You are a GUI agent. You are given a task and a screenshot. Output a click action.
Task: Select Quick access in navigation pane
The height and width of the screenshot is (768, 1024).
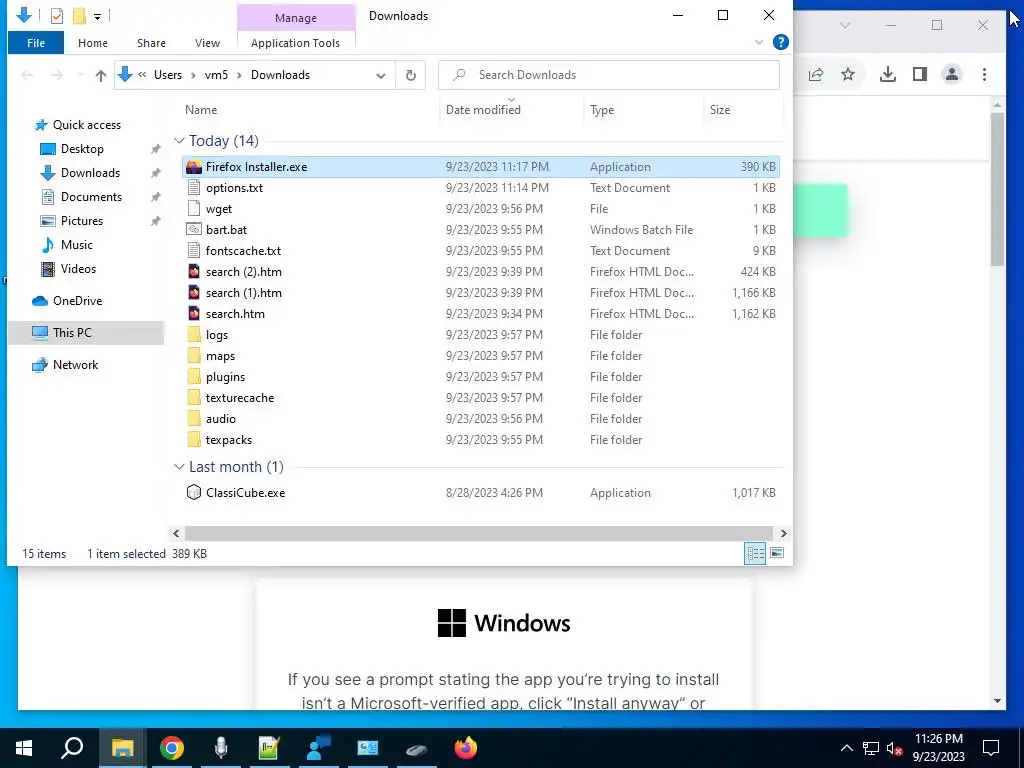coord(87,125)
